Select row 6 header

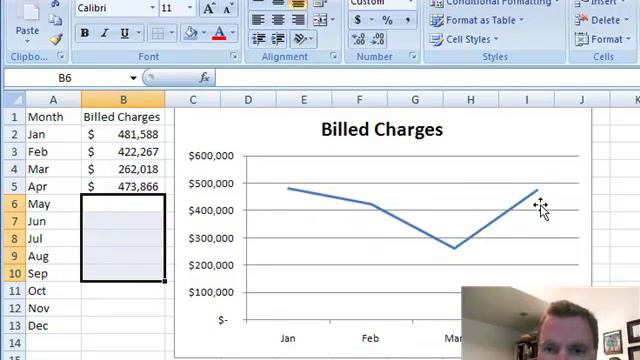pos(14,204)
